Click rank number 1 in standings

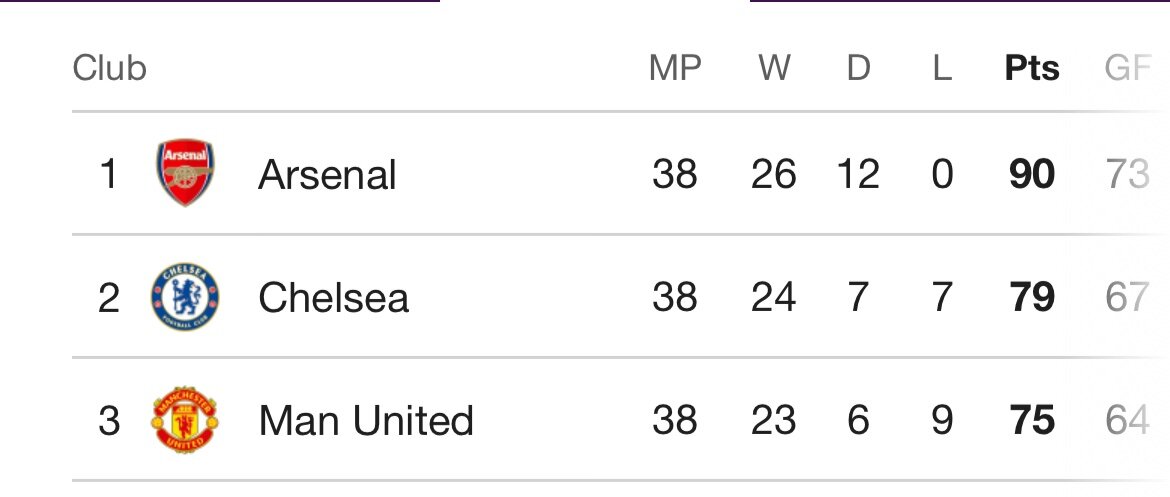point(109,175)
